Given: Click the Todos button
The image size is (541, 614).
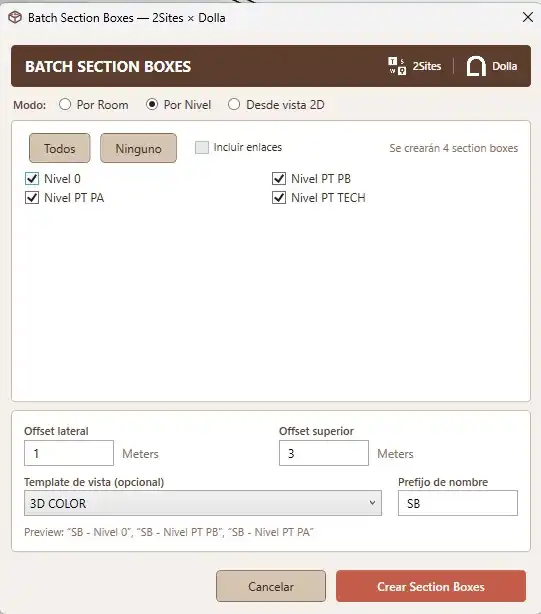Looking at the screenshot, I should click(x=60, y=148).
